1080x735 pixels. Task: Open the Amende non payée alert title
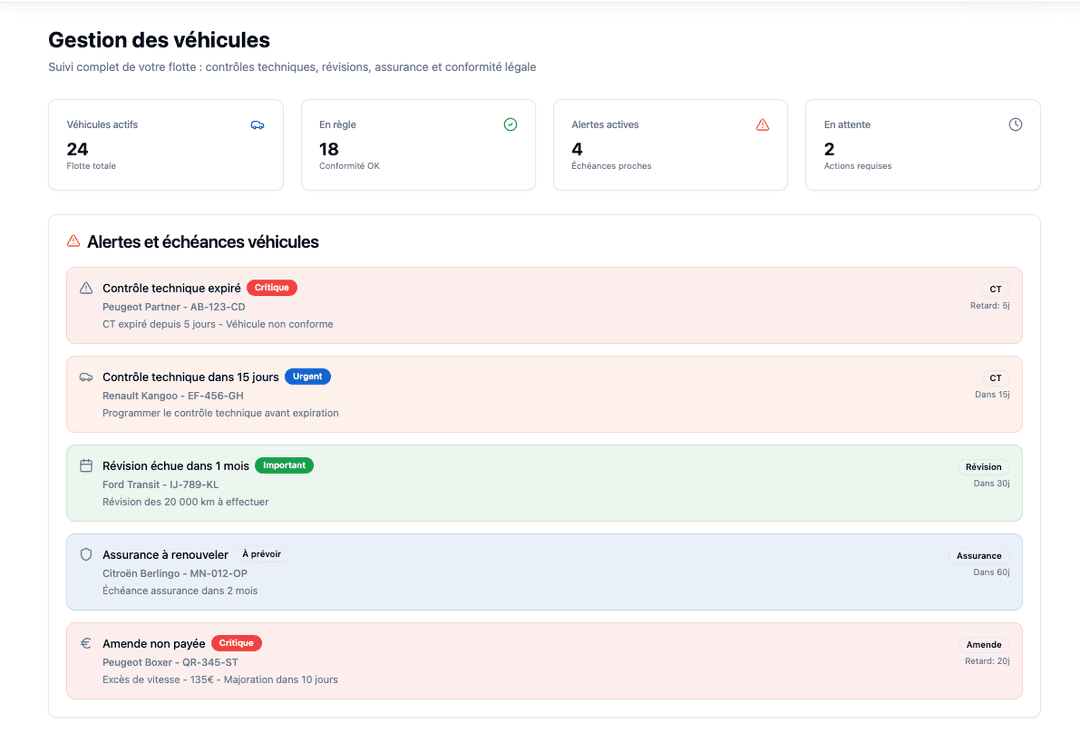tap(154, 644)
